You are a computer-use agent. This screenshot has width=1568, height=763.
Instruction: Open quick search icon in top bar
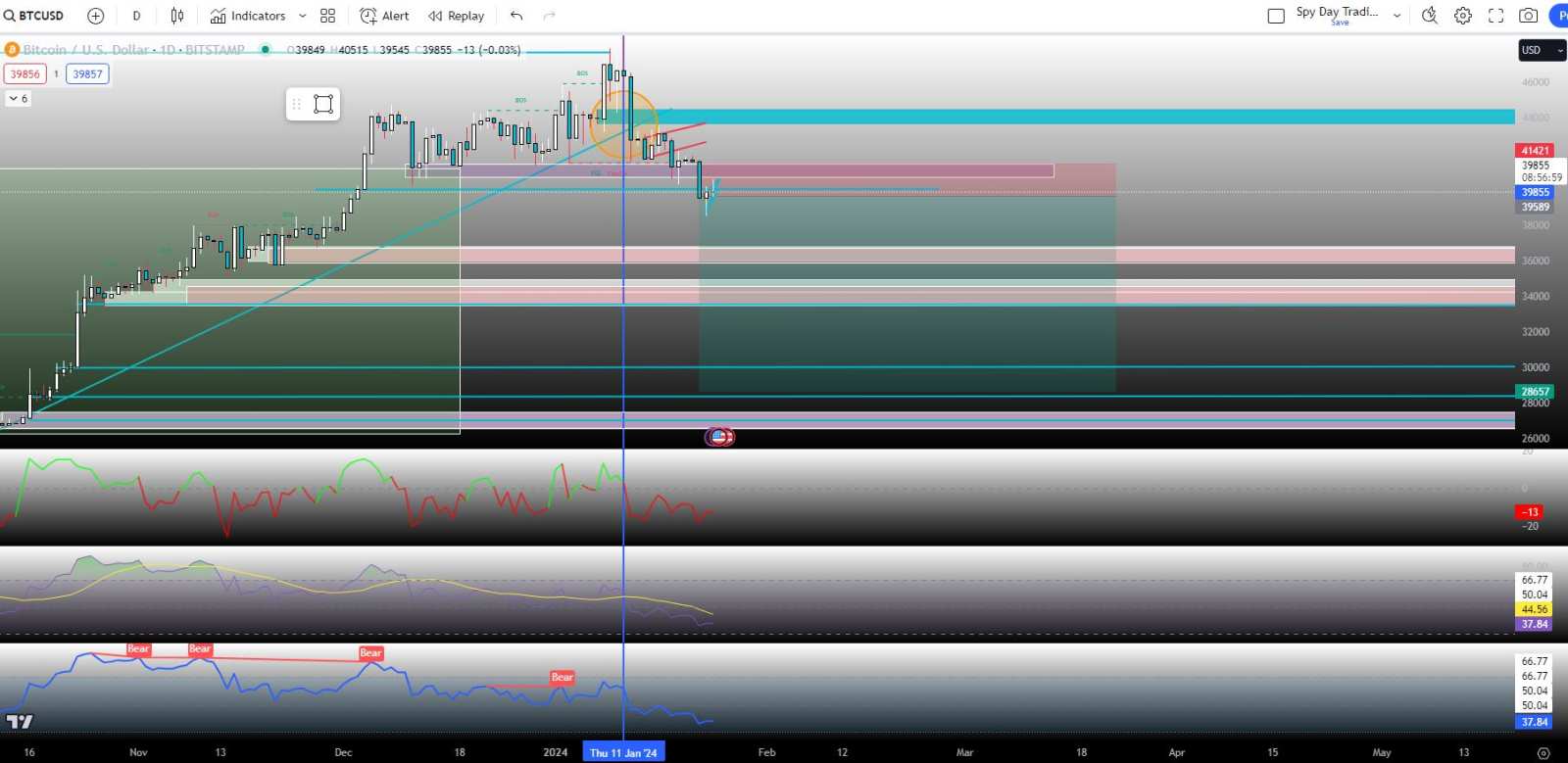[1430, 16]
